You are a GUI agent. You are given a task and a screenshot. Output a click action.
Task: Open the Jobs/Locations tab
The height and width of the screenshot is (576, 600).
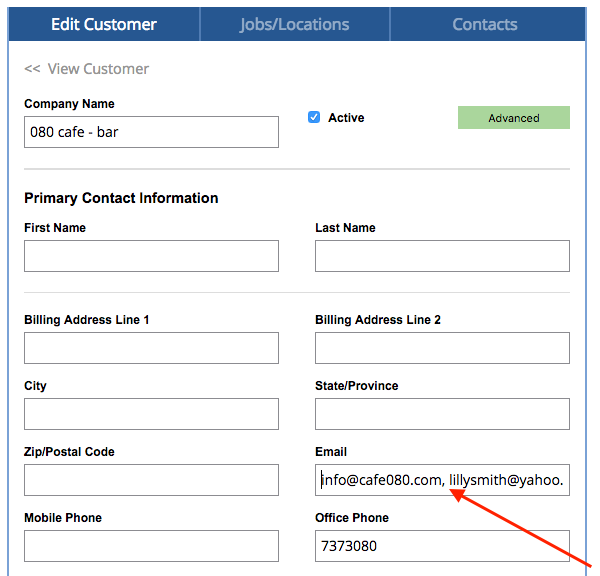point(295,24)
